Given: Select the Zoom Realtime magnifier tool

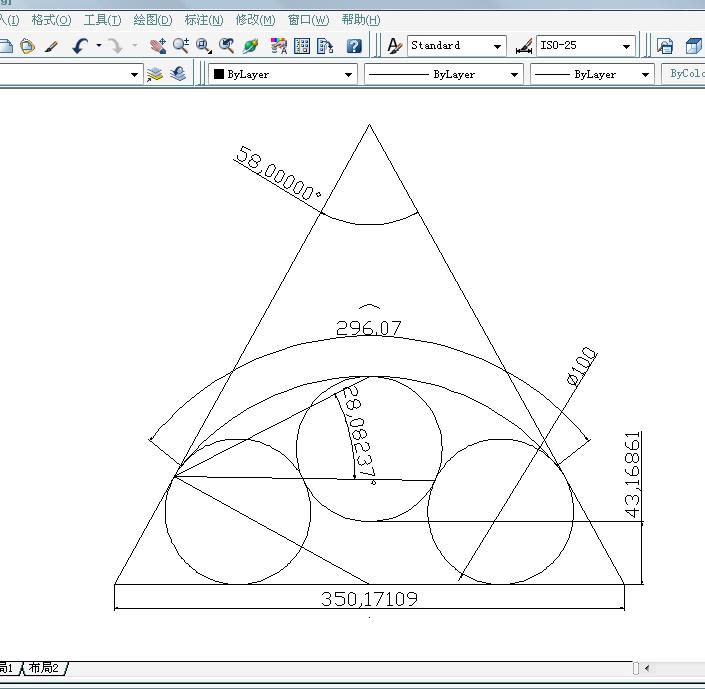Looking at the screenshot, I should point(181,46).
